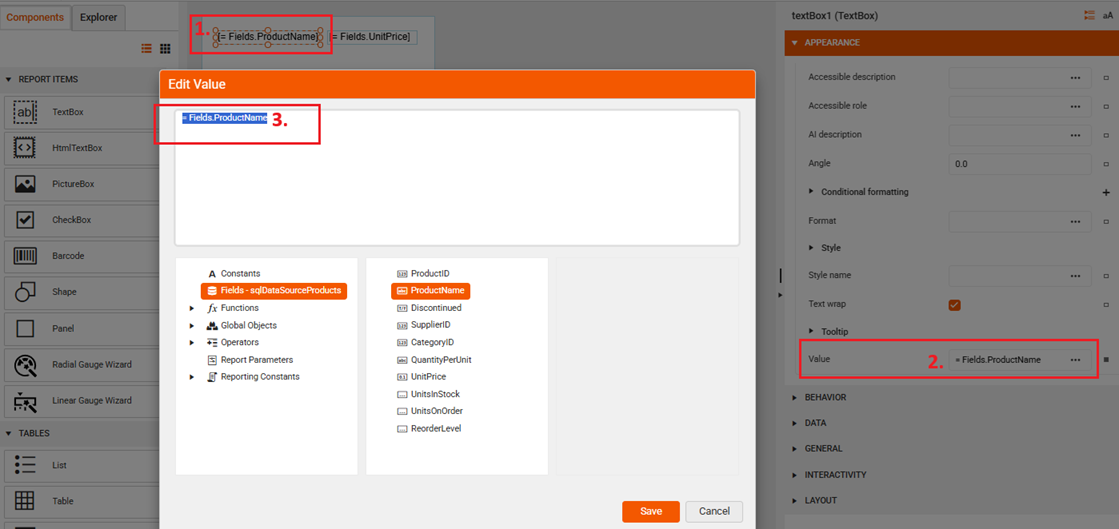Select the Panel report item icon
Screen dimensions: 1119x529
pyautogui.click(x=25, y=328)
